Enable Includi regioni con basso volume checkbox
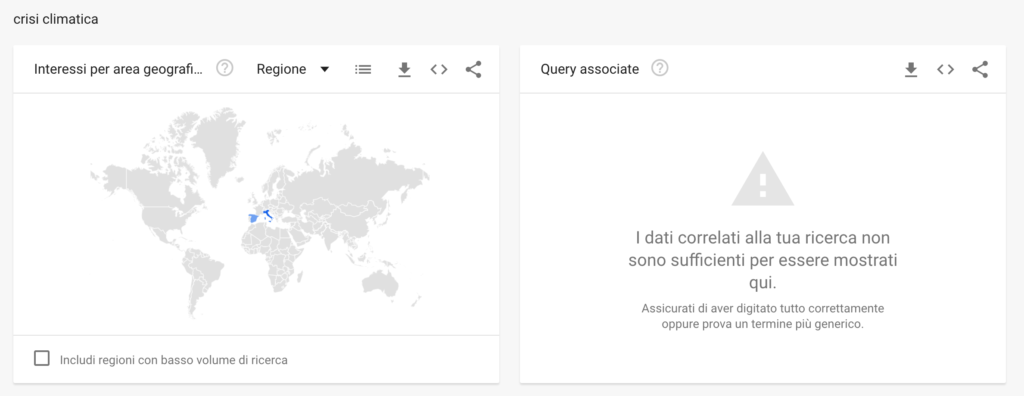1024x396 pixels. pos(42,359)
